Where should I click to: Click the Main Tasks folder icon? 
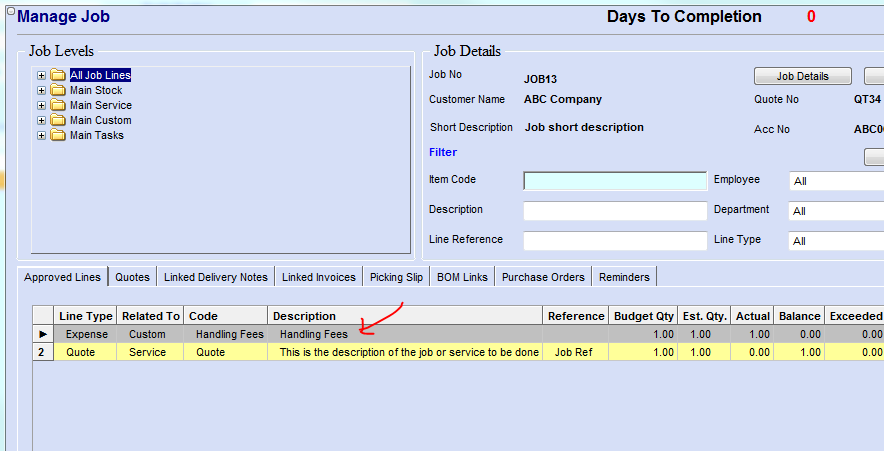(x=58, y=135)
